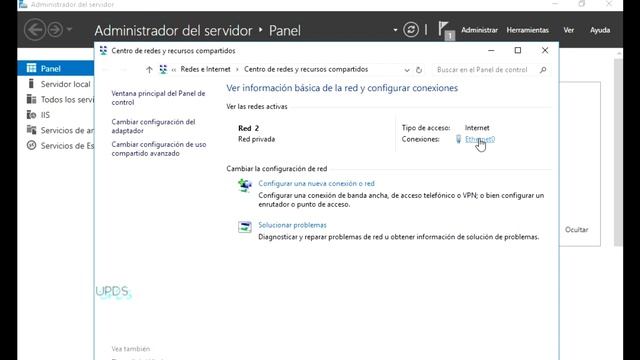Click the IIS icon in sidebar

pos(31,115)
